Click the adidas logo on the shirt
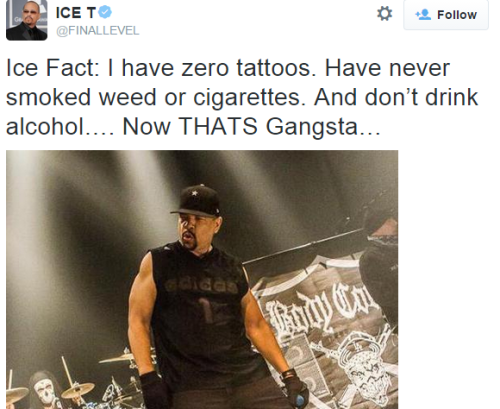Image resolution: width=500 pixels, height=409 pixels. (x=202, y=285)
